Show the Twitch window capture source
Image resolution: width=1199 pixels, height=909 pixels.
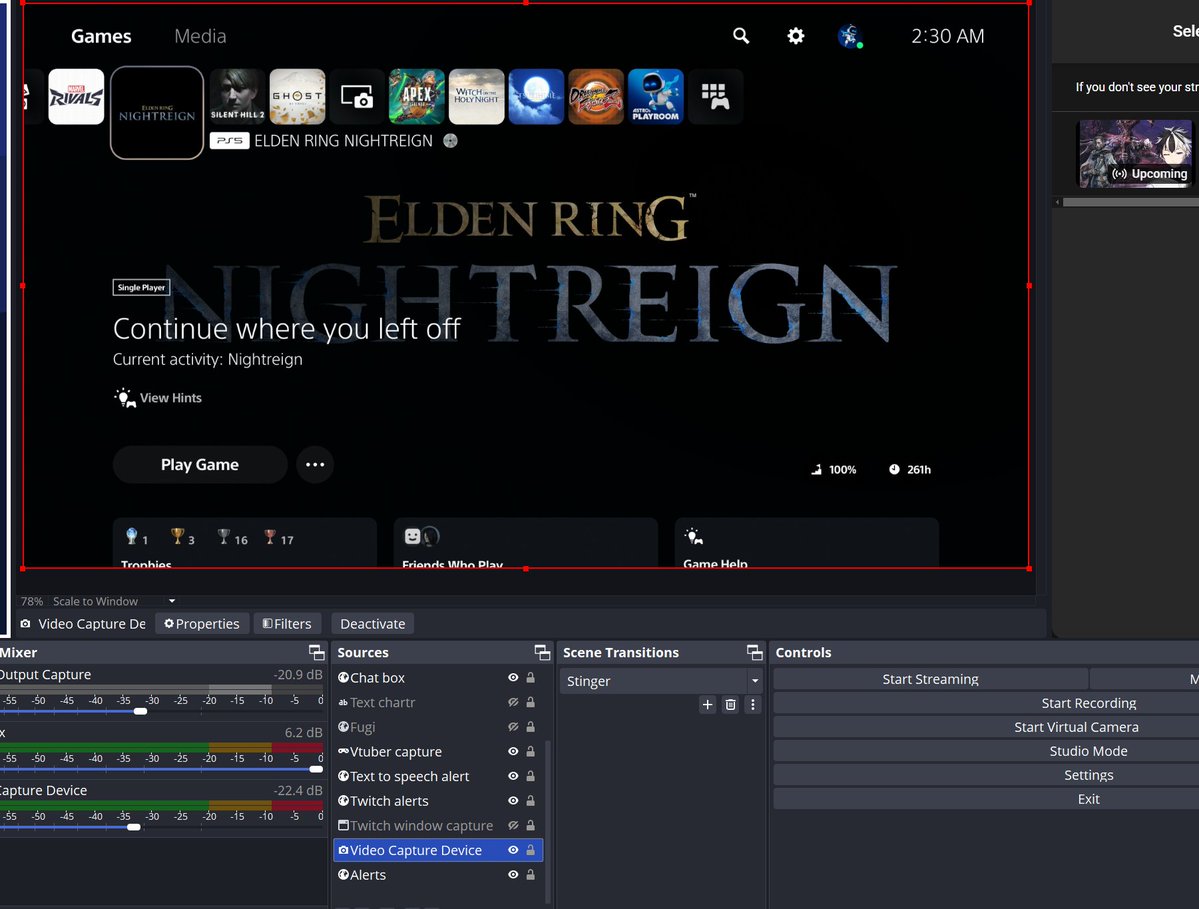click(513, 825)
